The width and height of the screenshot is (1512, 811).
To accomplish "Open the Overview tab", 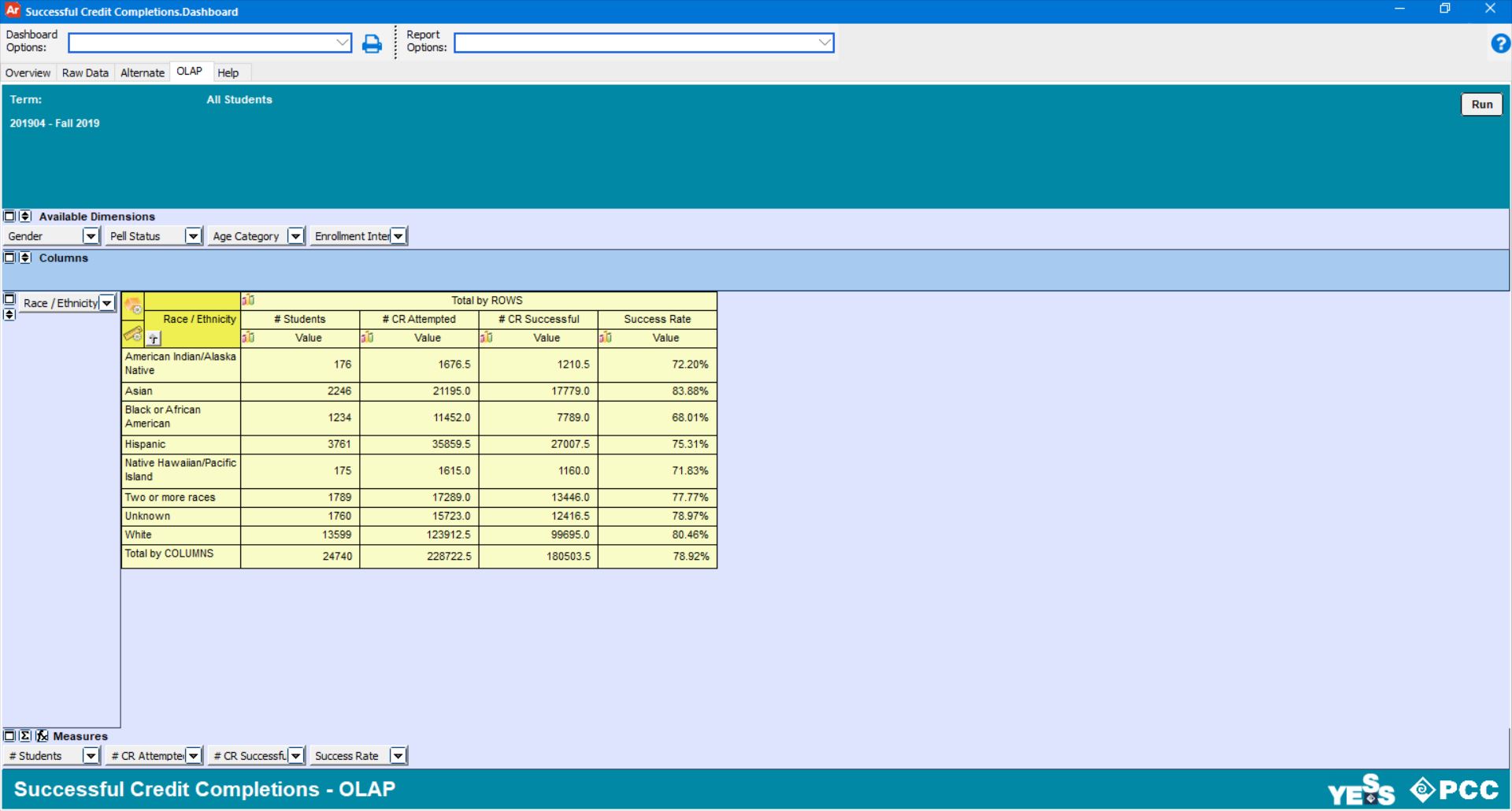I will (x=28, y=72).
